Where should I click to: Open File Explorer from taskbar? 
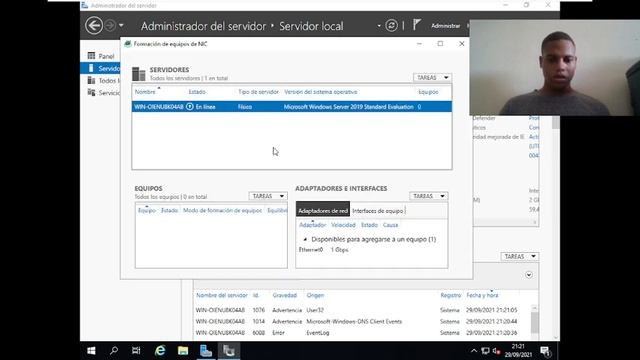click(183, 351)
